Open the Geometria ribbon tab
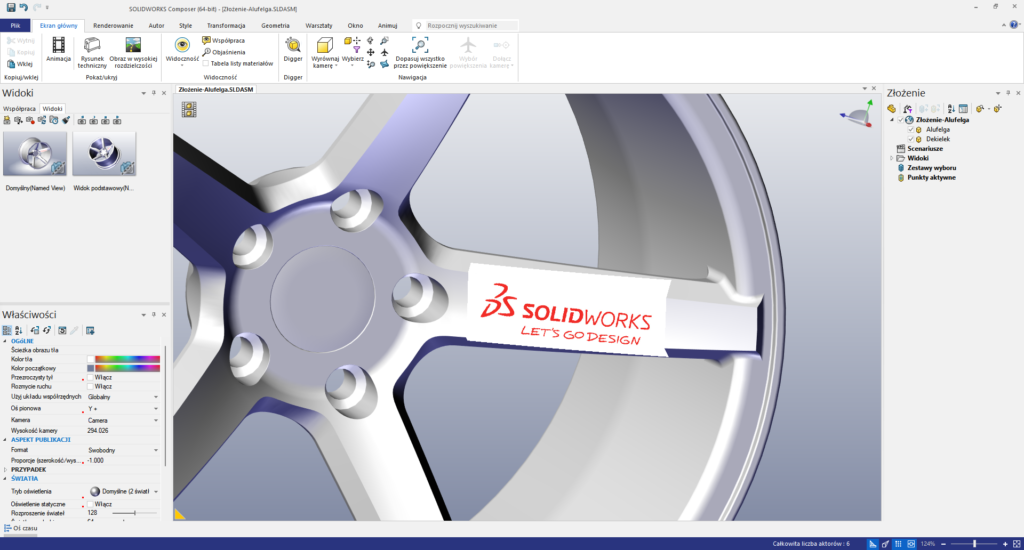 point(275,24)
